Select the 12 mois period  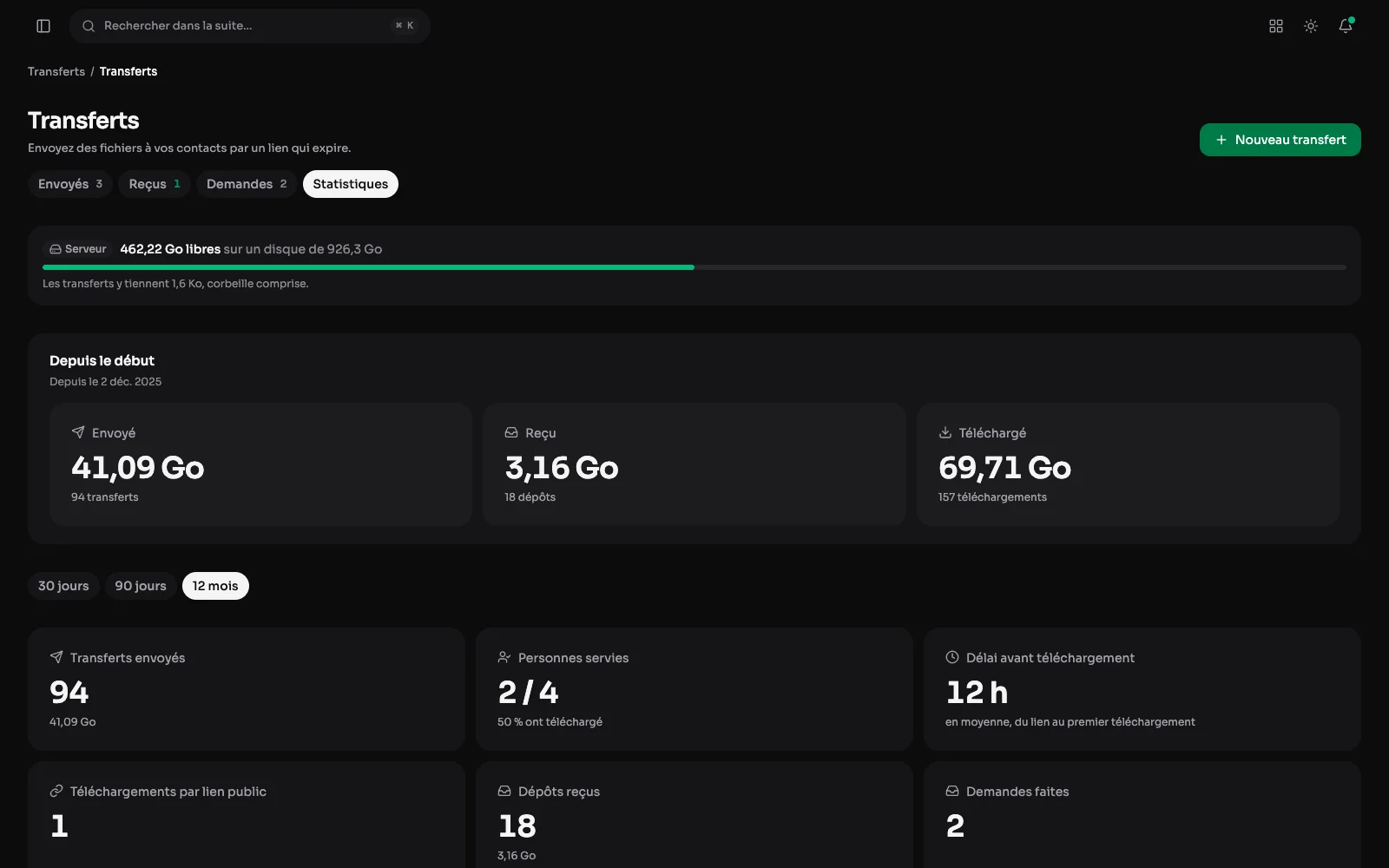click(x=215, y=586)
